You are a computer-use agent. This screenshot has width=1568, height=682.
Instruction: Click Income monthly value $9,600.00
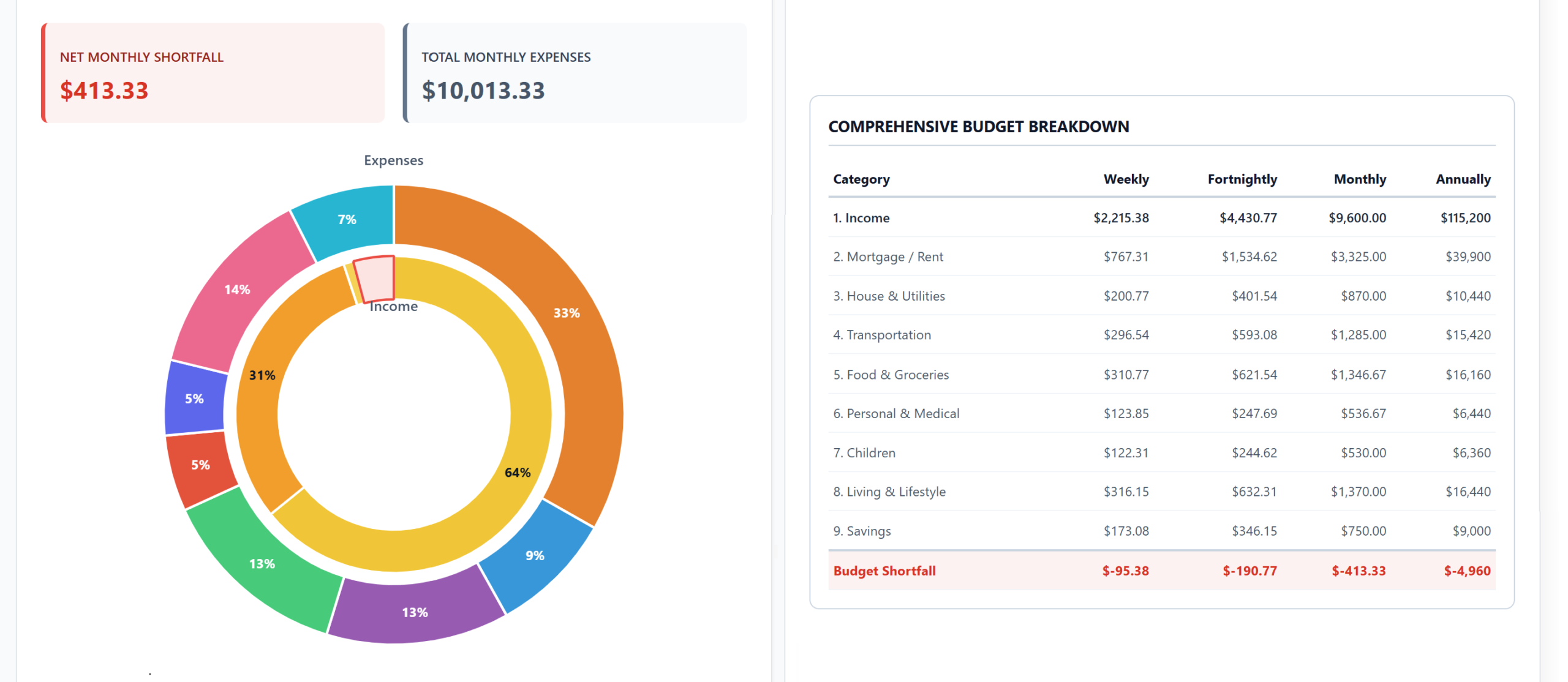click(x=1357, y=218)
